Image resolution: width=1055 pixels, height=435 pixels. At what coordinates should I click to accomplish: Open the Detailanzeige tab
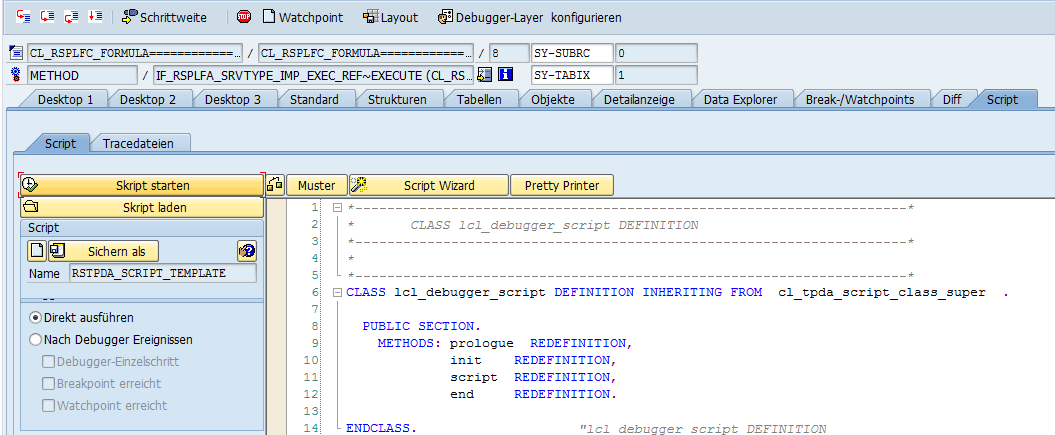point(639,100)
